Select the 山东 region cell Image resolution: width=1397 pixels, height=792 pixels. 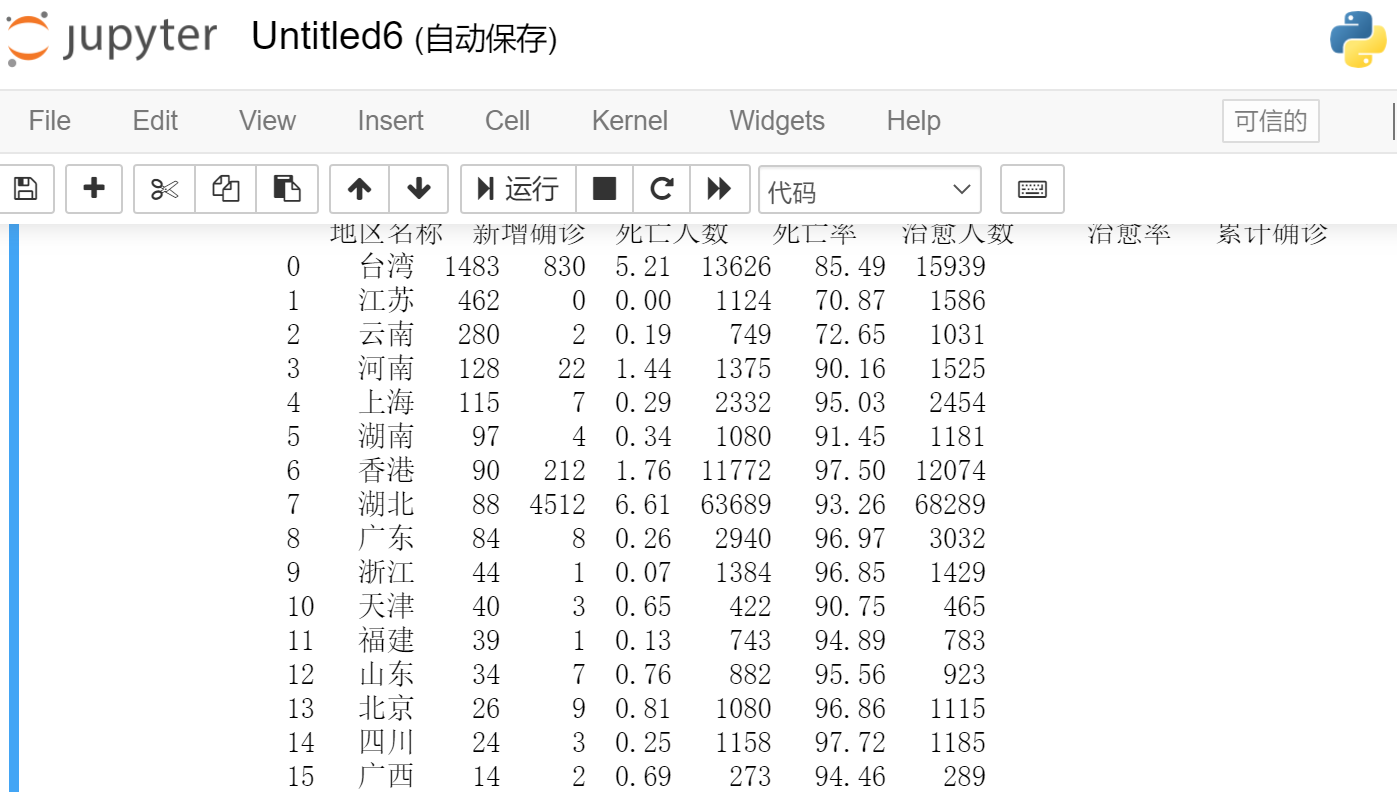[x=386, y=674]
